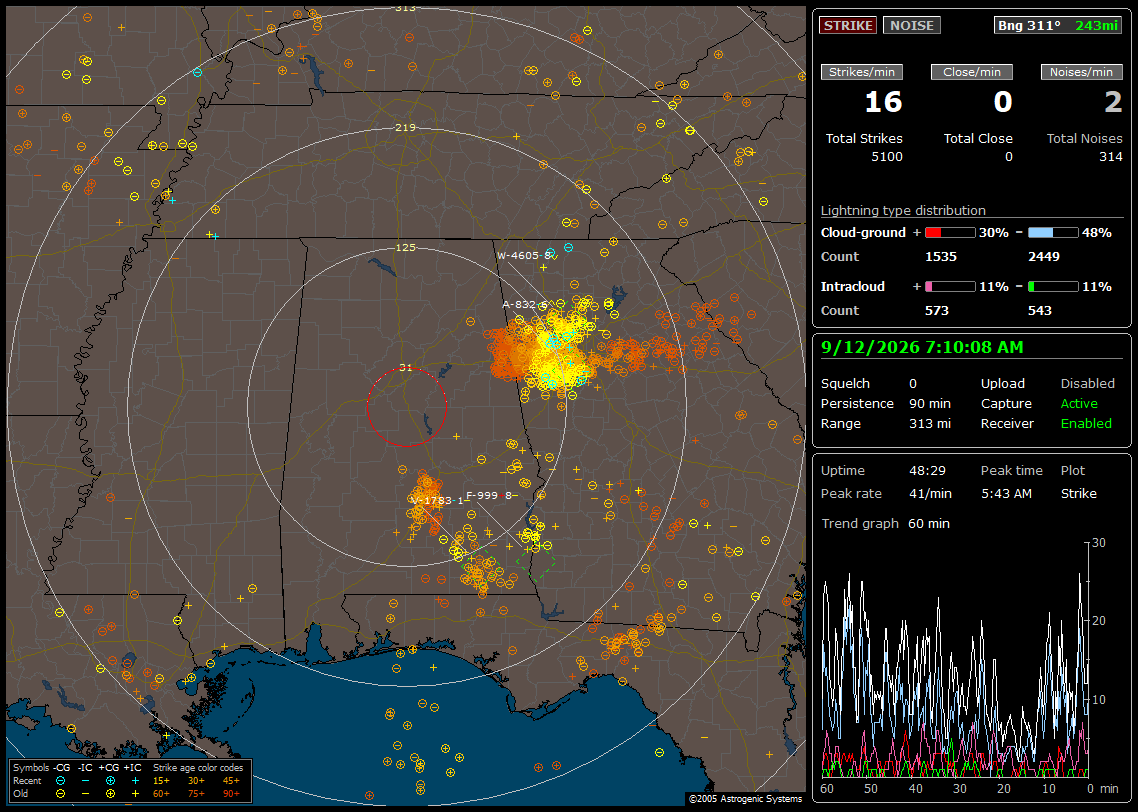Screen dimensions: 1138x812
Task: Change the Persistence 90 min value
Action: click(x=930, y=403)
